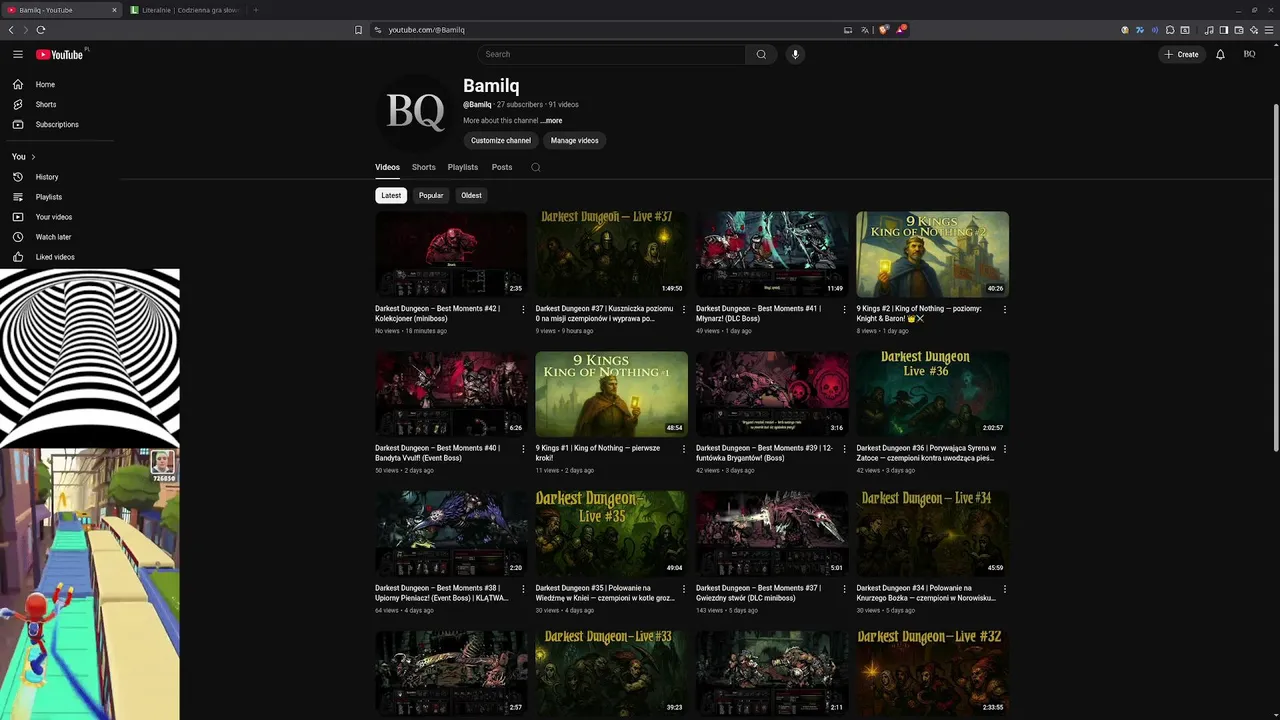This screenshot has height=720, width=1280.
Task: Open Darkest Dungeon Live #34 thumbnail
Action: [932, 533]
